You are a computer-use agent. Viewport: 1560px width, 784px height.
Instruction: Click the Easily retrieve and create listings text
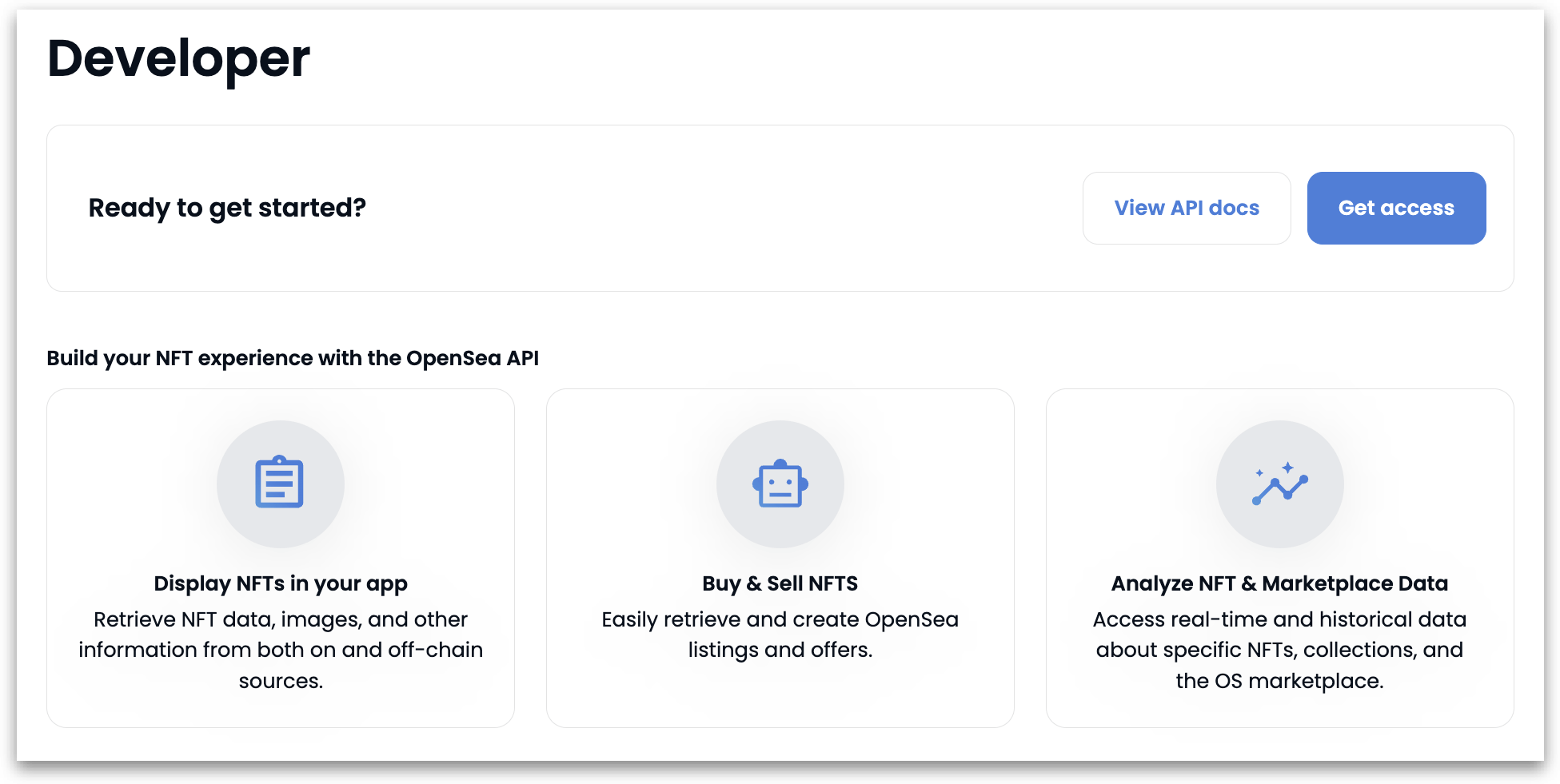point(780,634)
